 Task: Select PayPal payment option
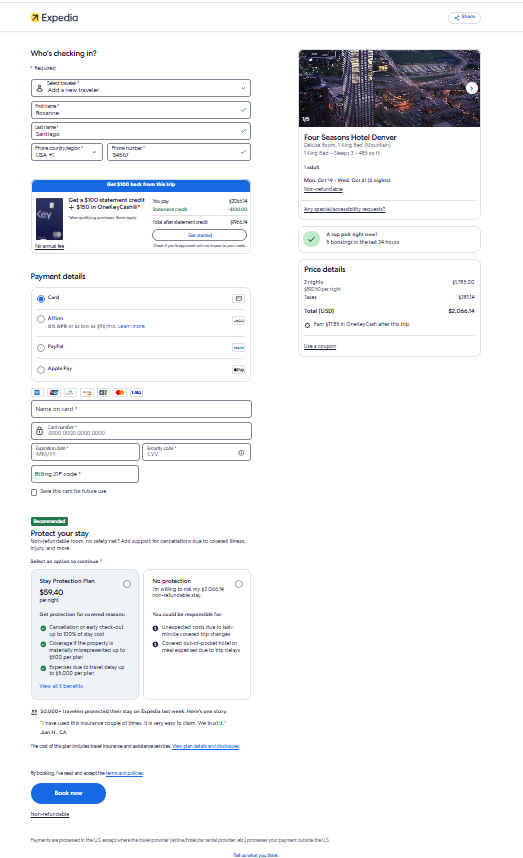point(41,348)
